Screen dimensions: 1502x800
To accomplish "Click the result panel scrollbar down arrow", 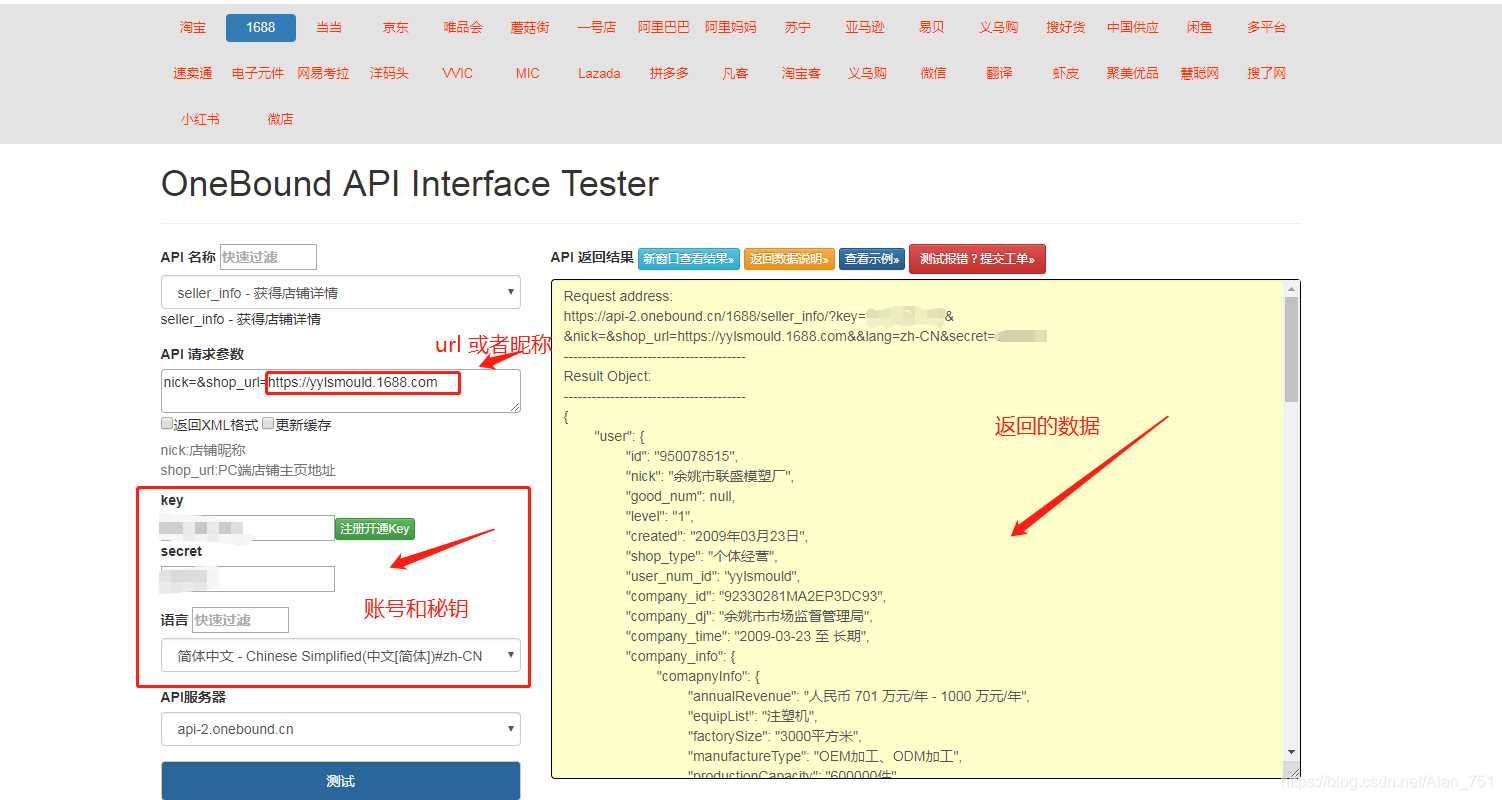I will (x=1291, y=752).
